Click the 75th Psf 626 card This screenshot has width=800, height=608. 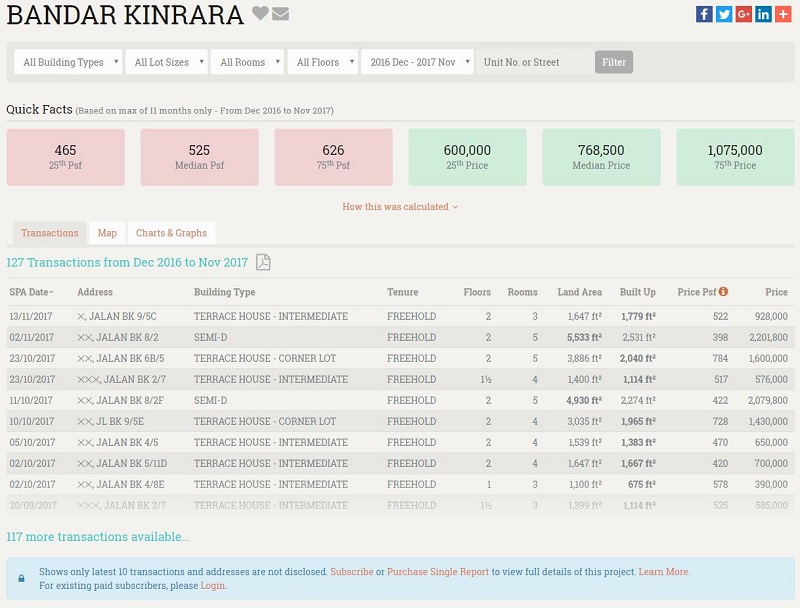[333, 157]
